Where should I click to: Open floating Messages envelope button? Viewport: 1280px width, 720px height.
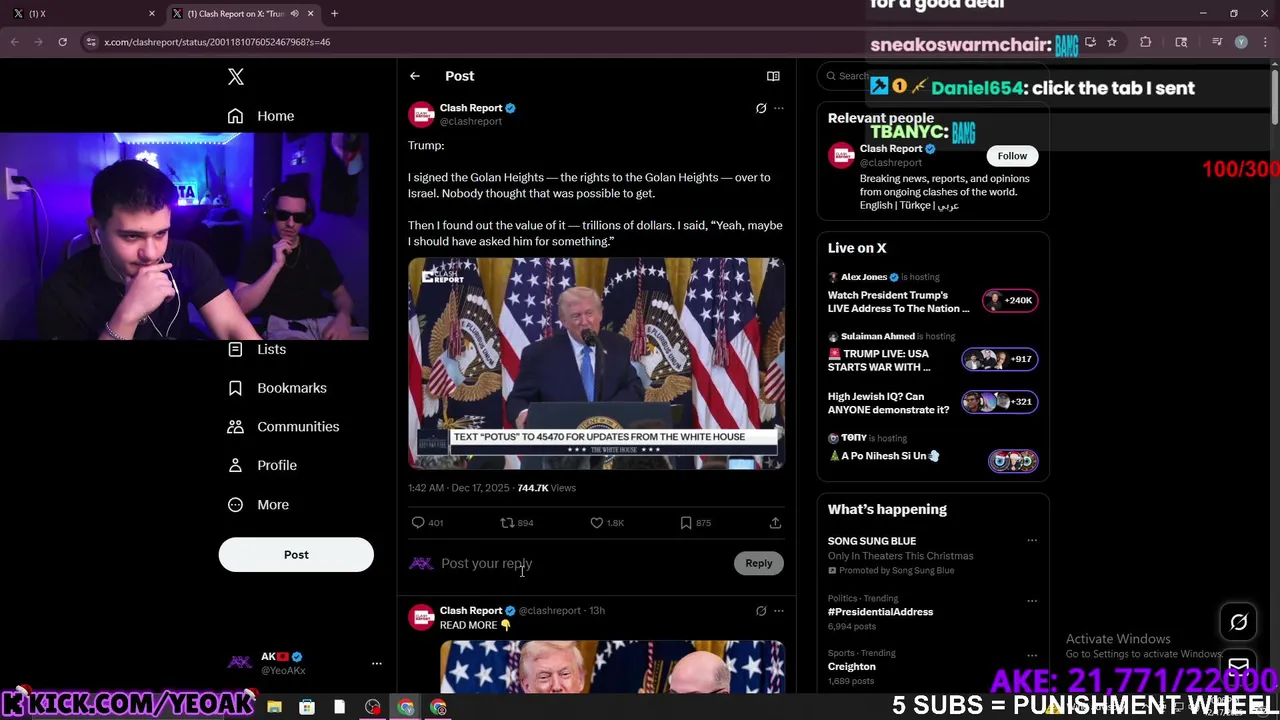tap(1239, 666)
